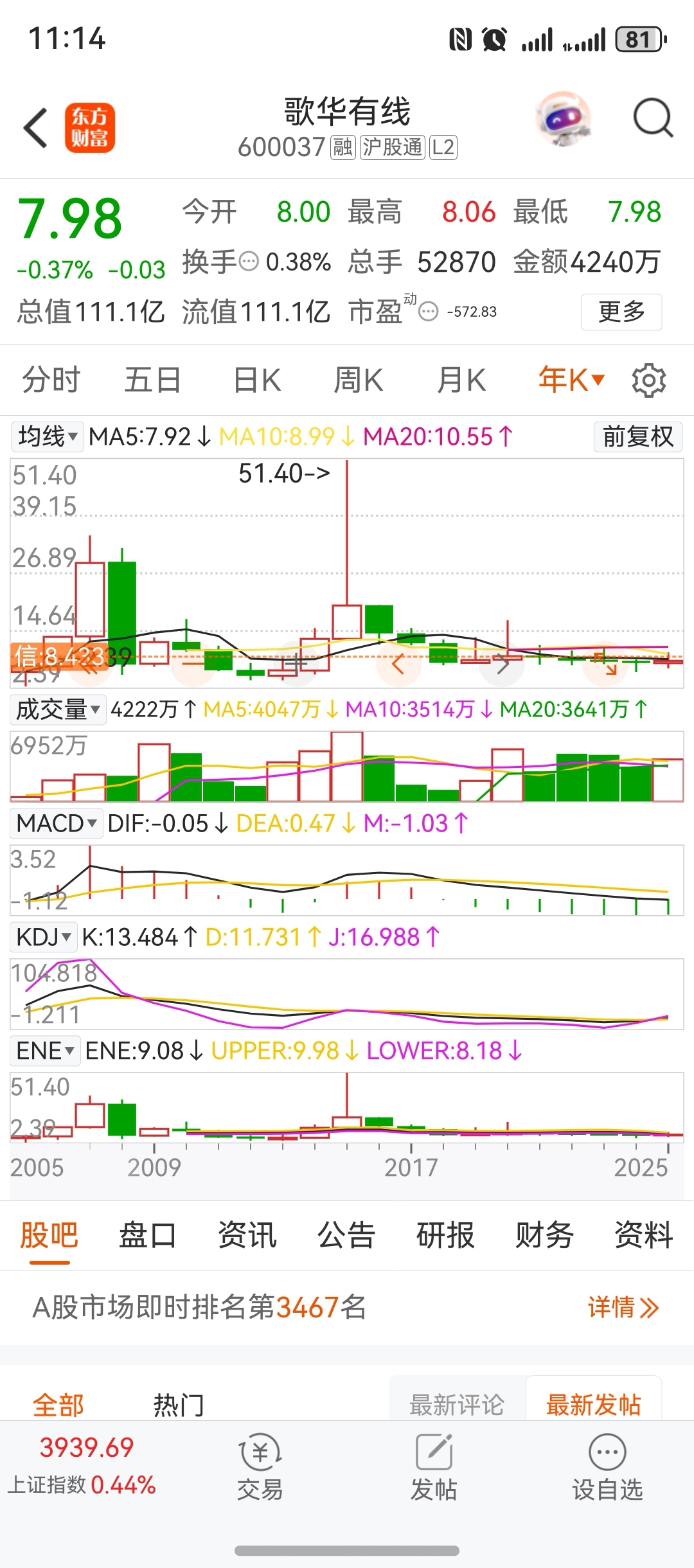This screenshot has width=694, height=1568.
Task: Tap the current price 7.98
Action: 69,218
